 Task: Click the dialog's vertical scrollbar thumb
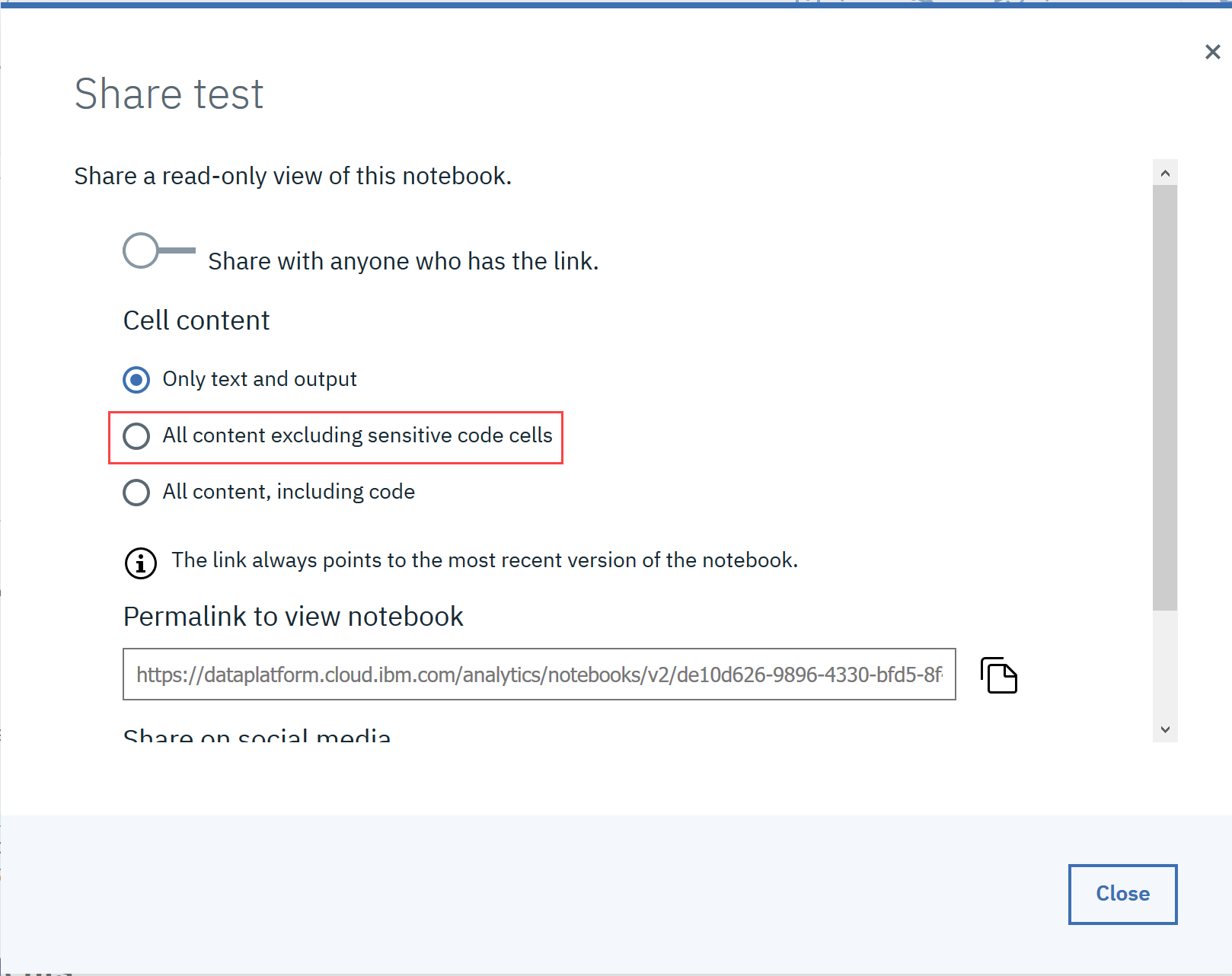click(x=1164, y=396)
